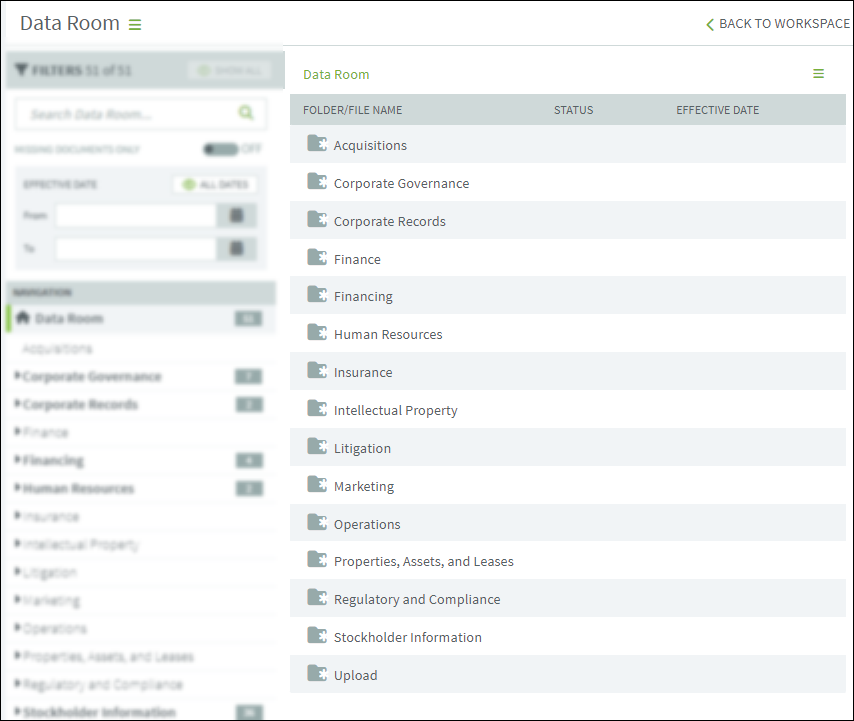Toggle the Show All filters button
Viewport: 854px width, 721px height.
tap(229, 71)
